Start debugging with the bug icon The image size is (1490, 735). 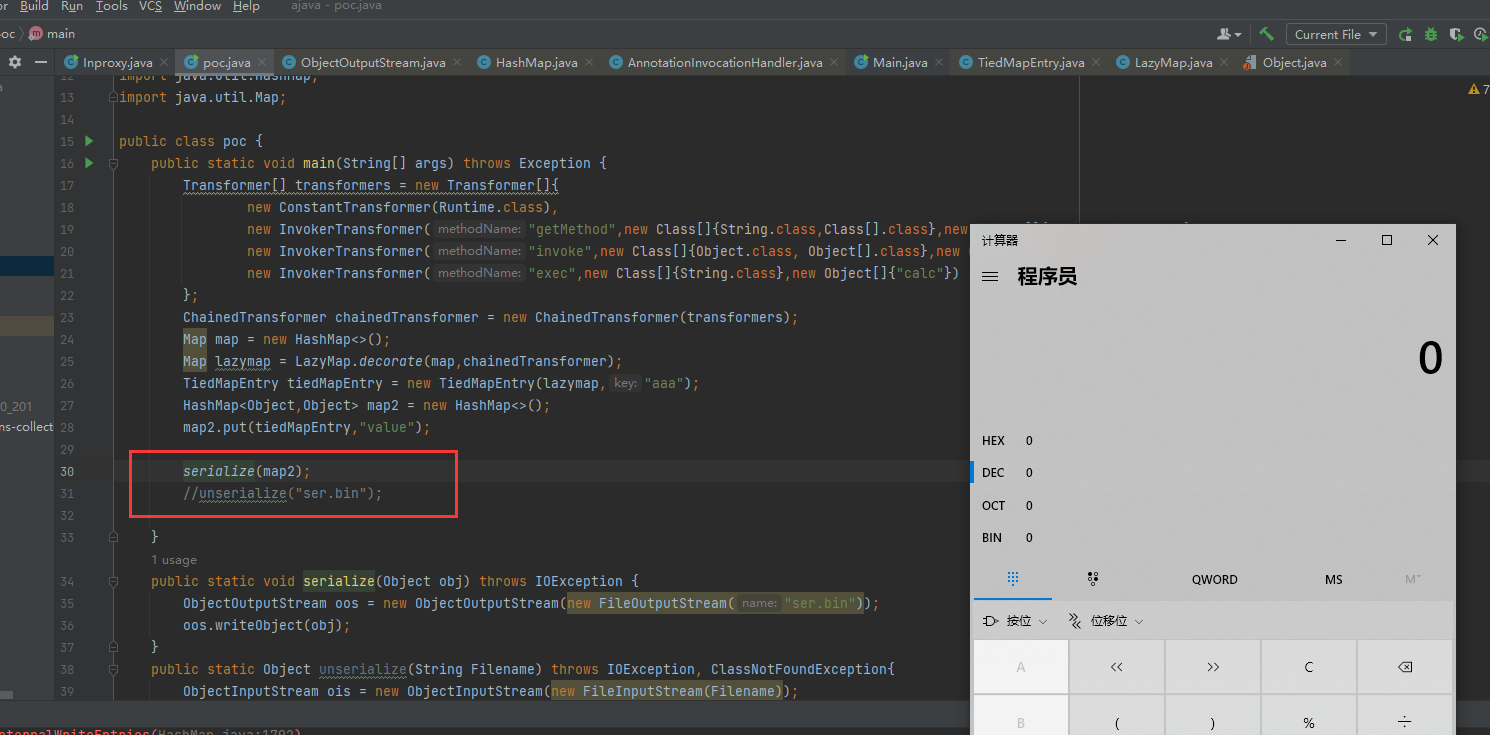1431,34
